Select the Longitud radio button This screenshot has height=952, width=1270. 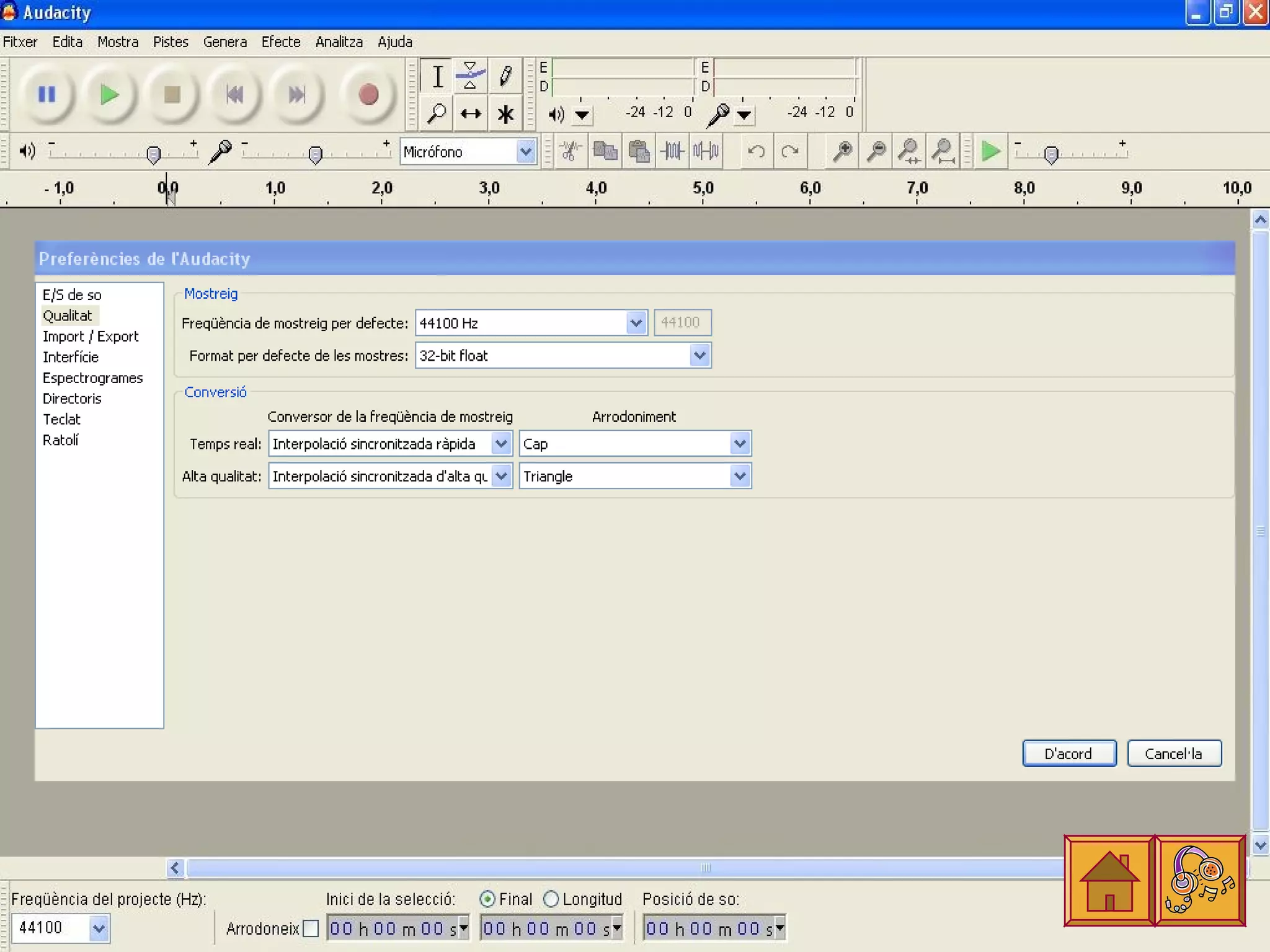click(x=551, y=899)
